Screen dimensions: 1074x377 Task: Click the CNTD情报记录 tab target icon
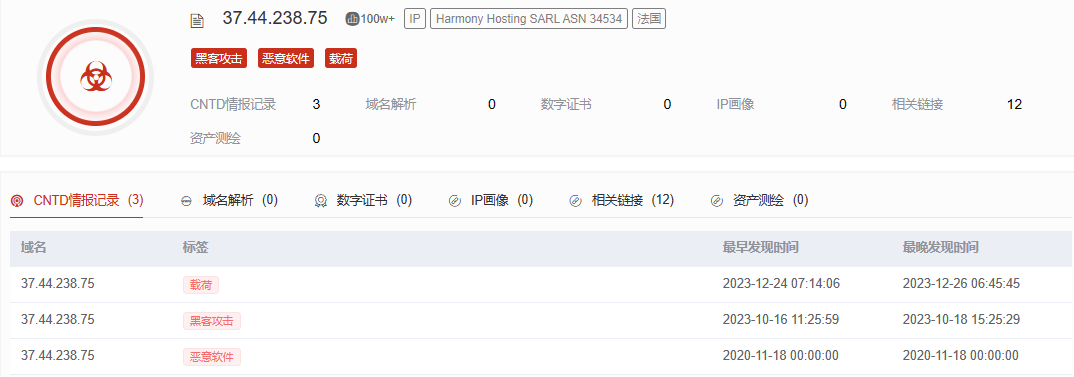(18, 202)
